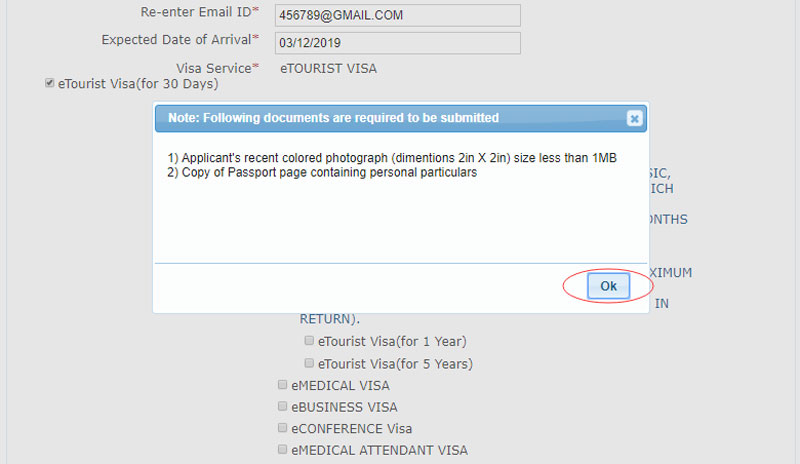Select the eBUSINESS VISA checkbox

[283, 407]
